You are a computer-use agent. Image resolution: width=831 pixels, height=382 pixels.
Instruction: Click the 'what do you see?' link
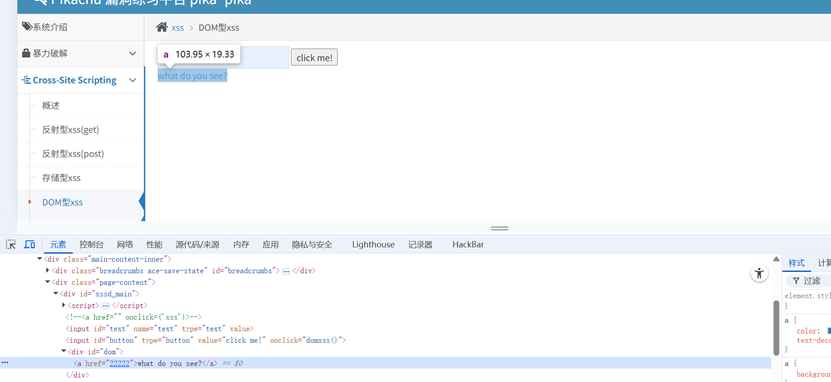[192, 76]
